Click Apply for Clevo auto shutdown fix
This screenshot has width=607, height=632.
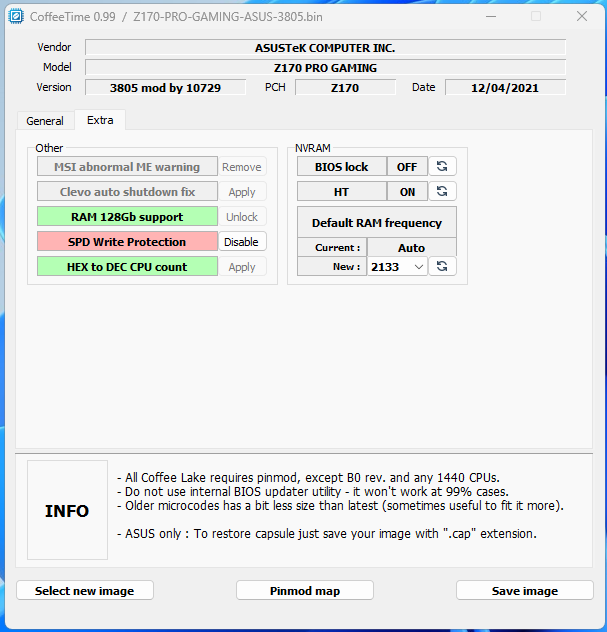pyautogui.click(x=242, y=192)
